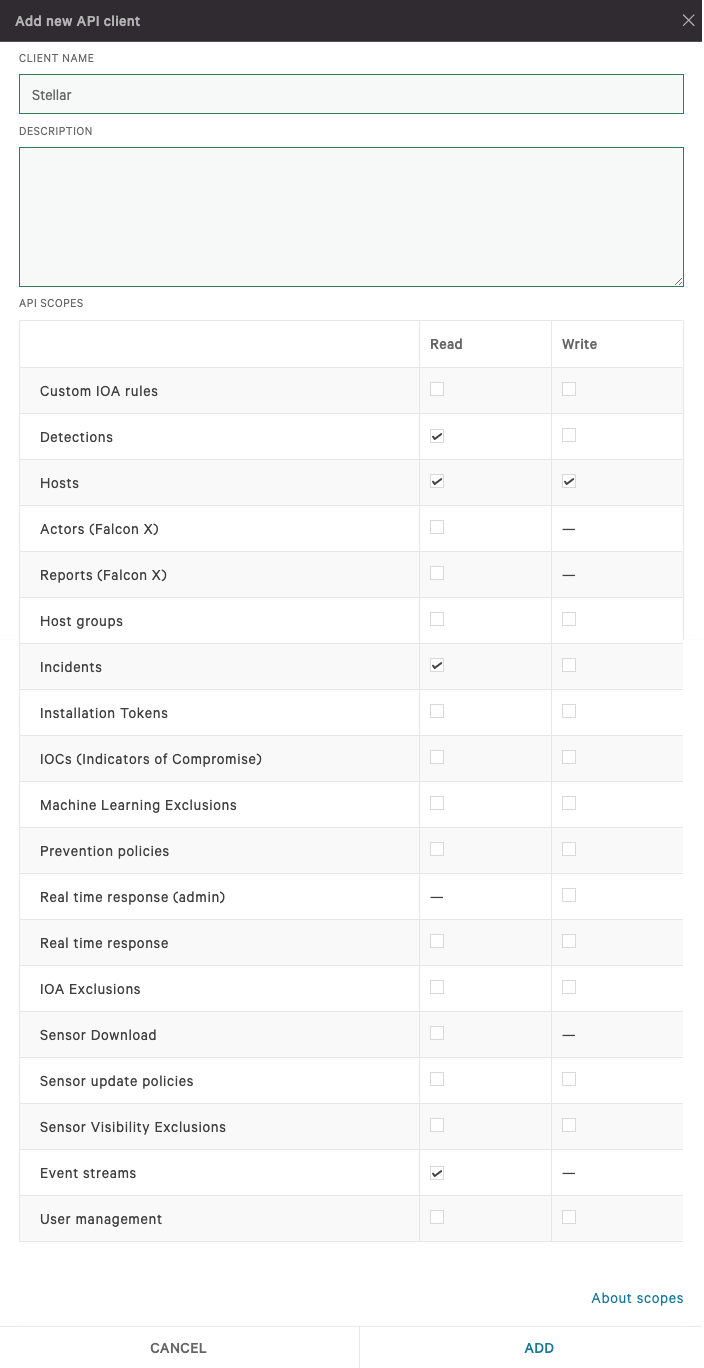704x1368 pixels.
Task: Click the Client Name input field
Action: coord(351,94)
